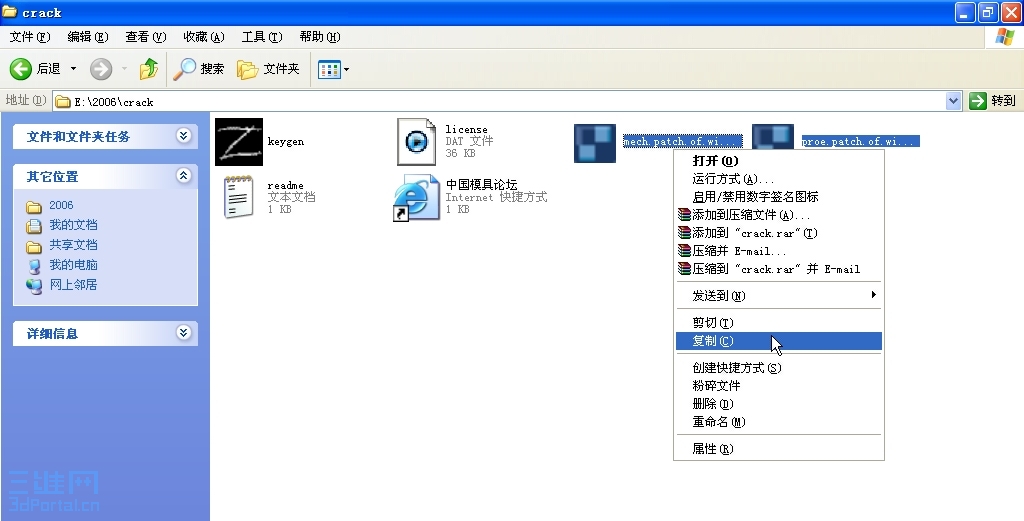Click the readme file name
Image resolution: width=1024 pixels, height=521 pixels.
click(285, 185)
